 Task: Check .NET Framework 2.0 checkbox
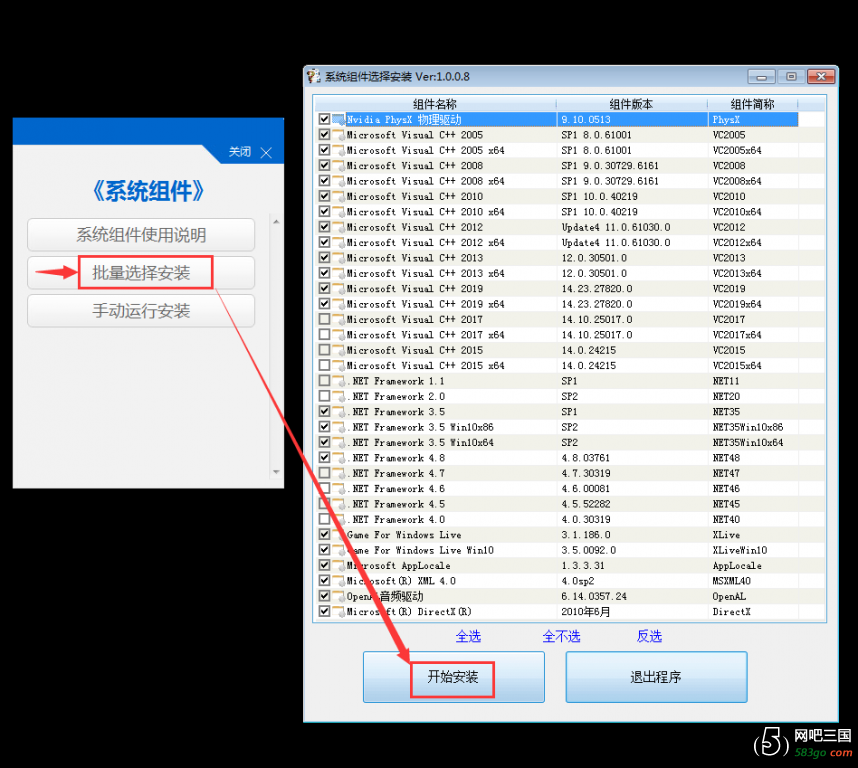(x=324, y=395)
